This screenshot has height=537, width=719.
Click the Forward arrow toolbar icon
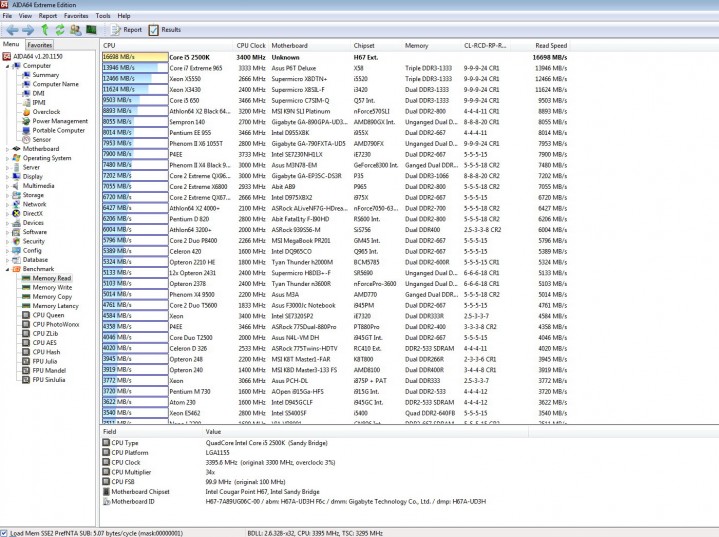(28, 30)
